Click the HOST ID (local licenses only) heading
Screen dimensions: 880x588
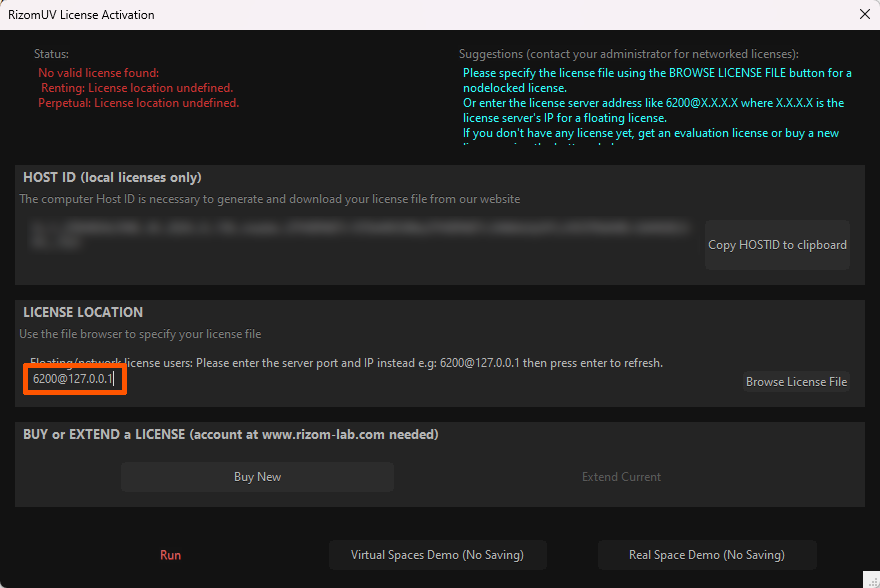(112, 177)
